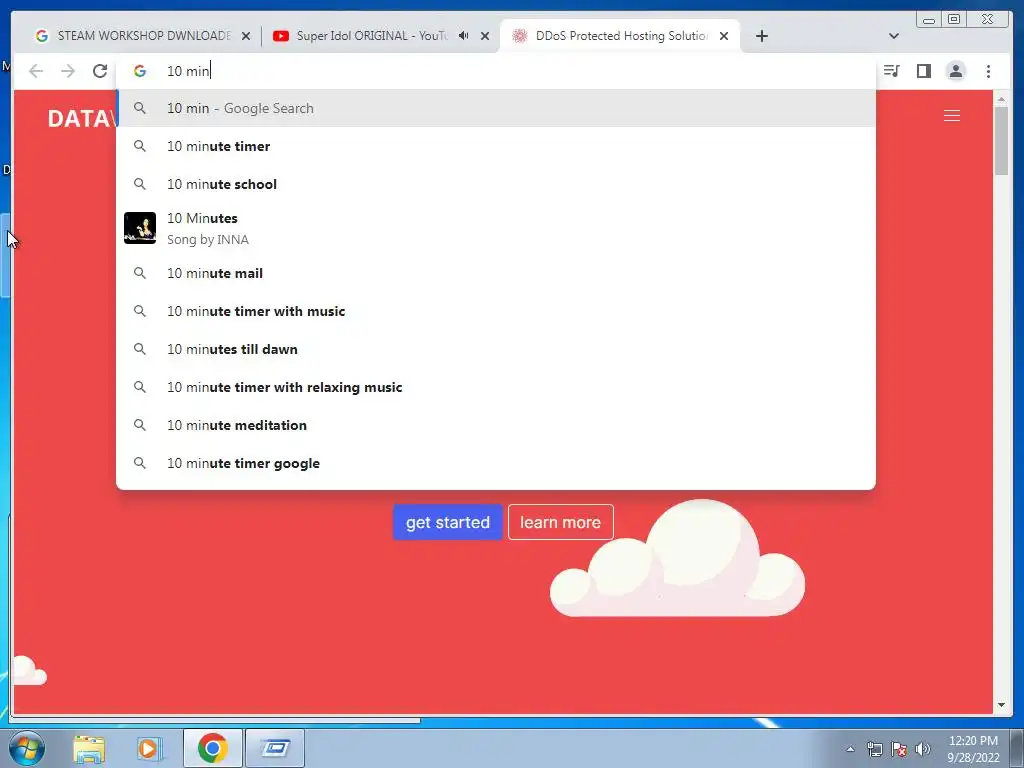
Task: Close the Chrome window
Action: click(988, 20)
